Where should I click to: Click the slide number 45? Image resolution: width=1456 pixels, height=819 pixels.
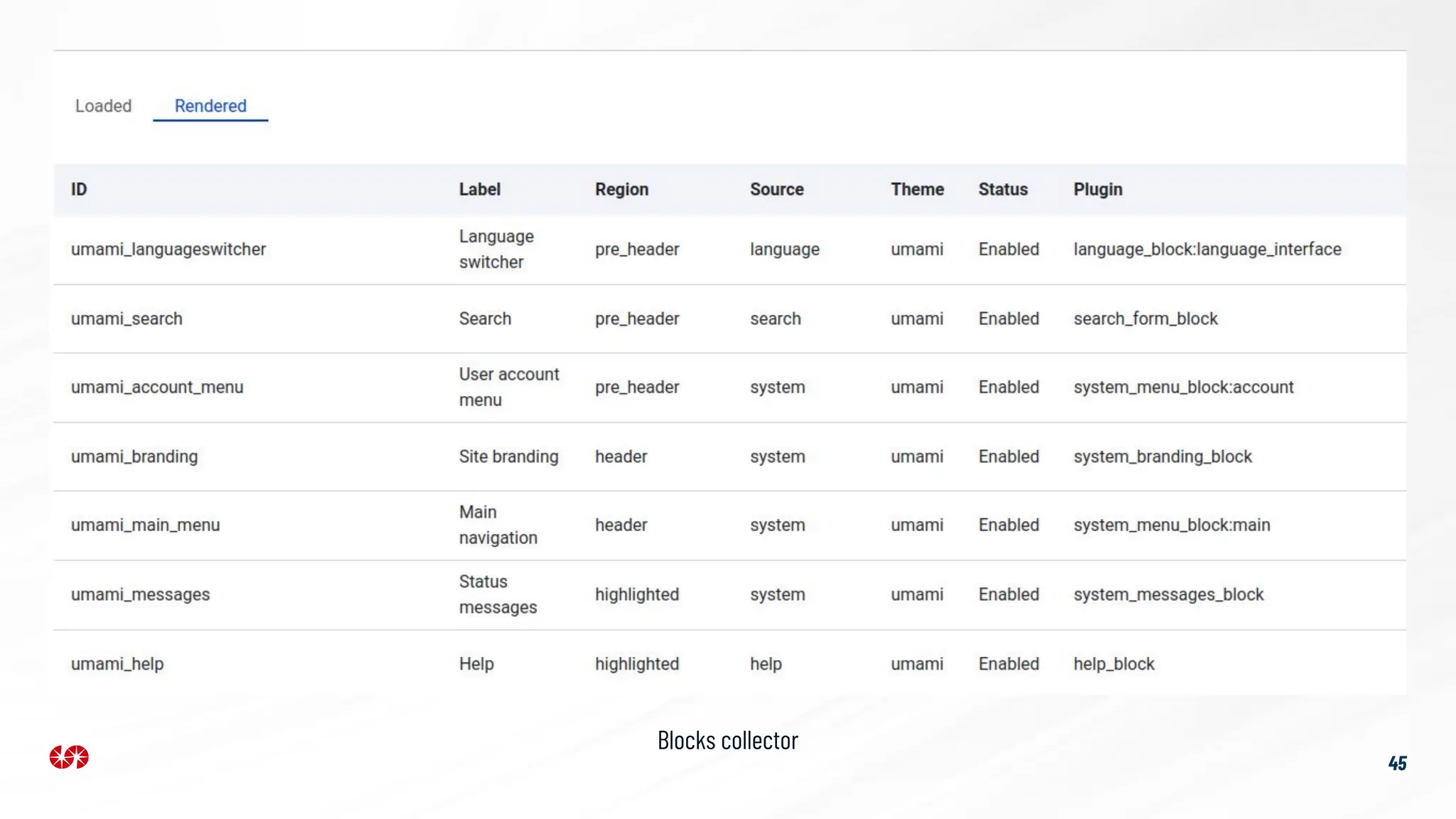tap(1396, 764)
